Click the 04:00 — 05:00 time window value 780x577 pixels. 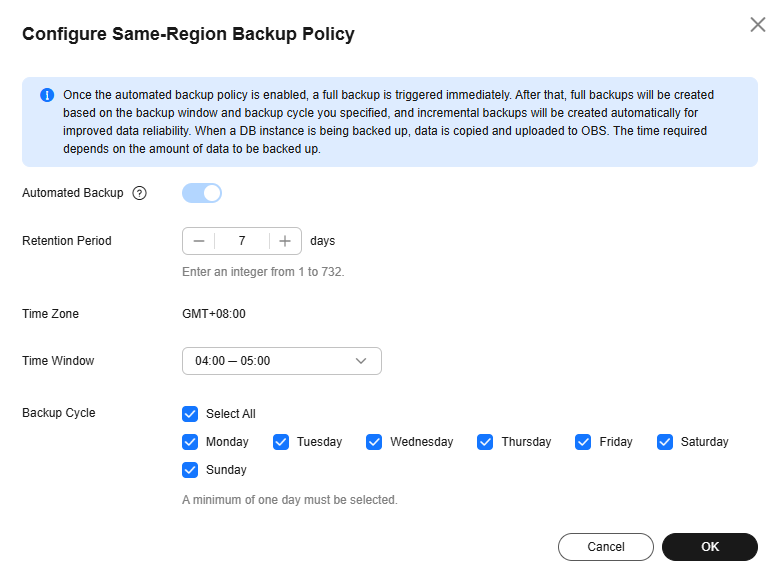click(233, 361)
